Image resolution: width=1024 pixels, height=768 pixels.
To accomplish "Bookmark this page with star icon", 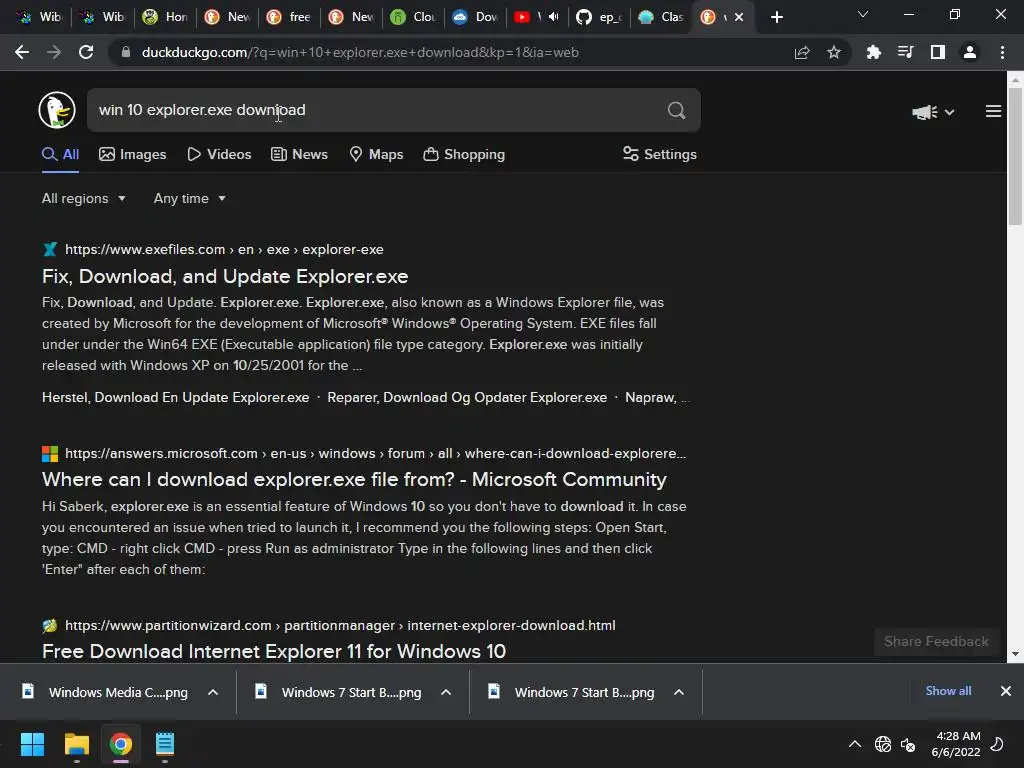I will tap(834, 52).
